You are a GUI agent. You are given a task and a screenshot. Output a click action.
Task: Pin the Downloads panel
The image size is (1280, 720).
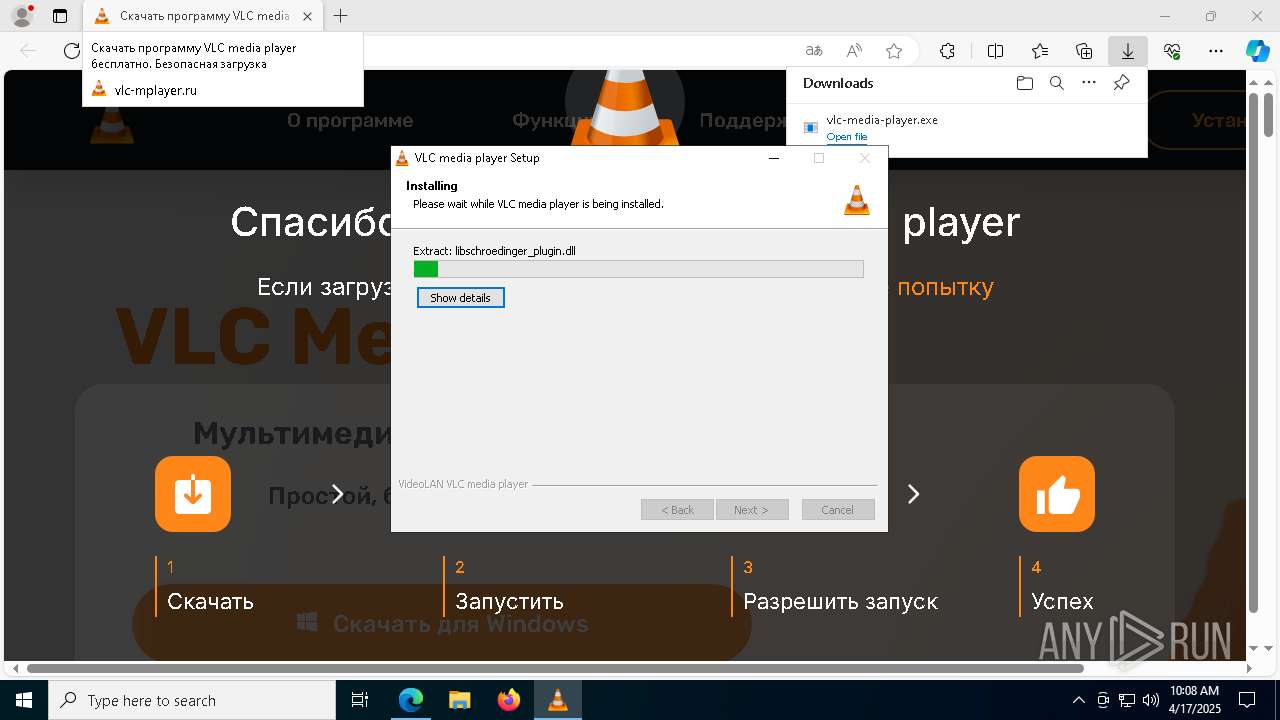click(x=1121, y=83)
